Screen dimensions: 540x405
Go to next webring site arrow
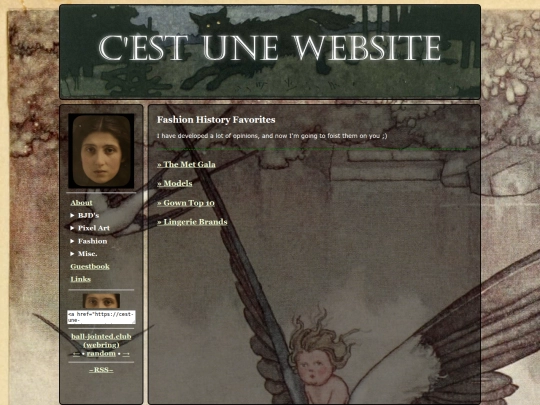point(126,354)
